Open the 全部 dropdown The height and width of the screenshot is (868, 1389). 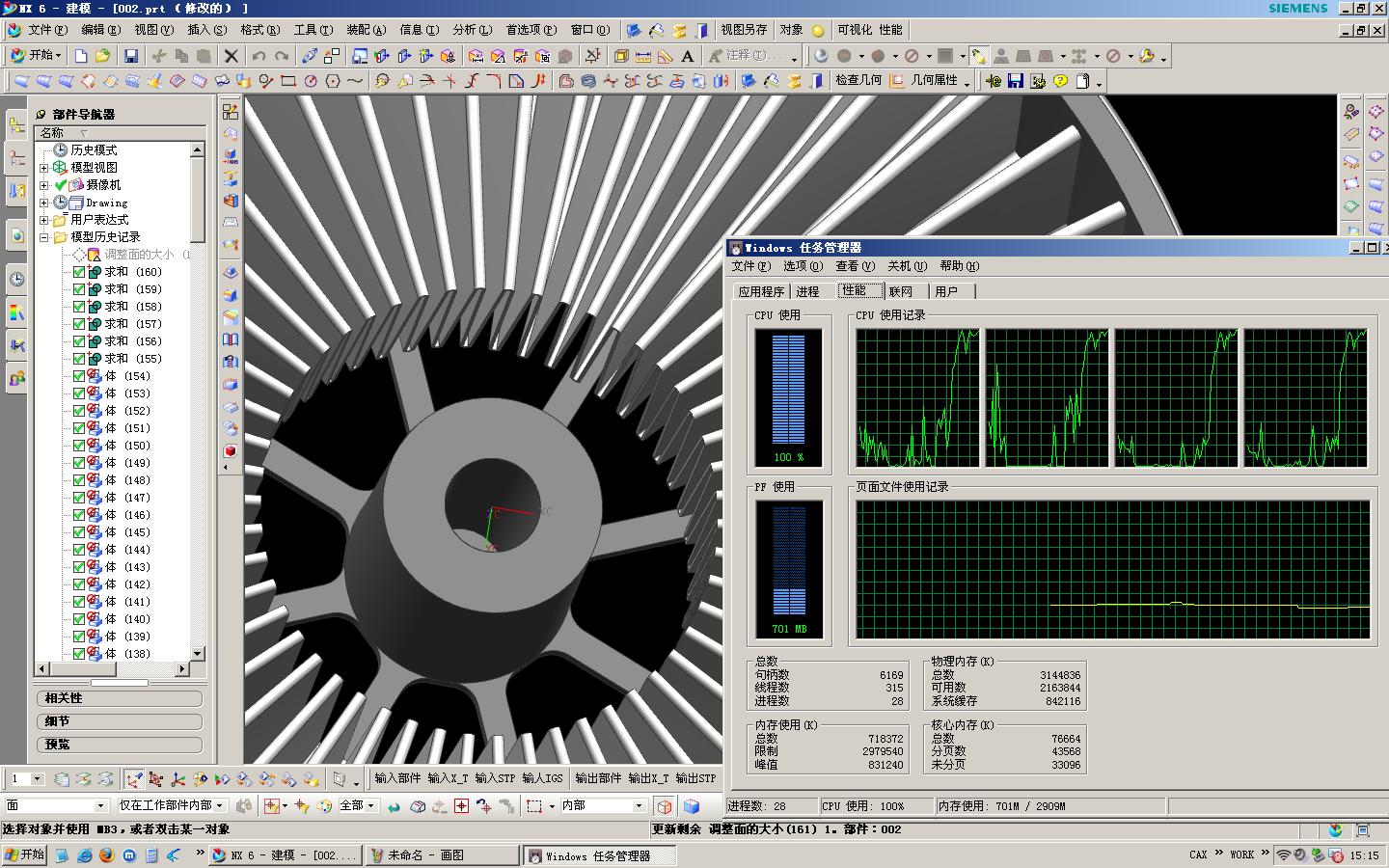tap(371, 805)
